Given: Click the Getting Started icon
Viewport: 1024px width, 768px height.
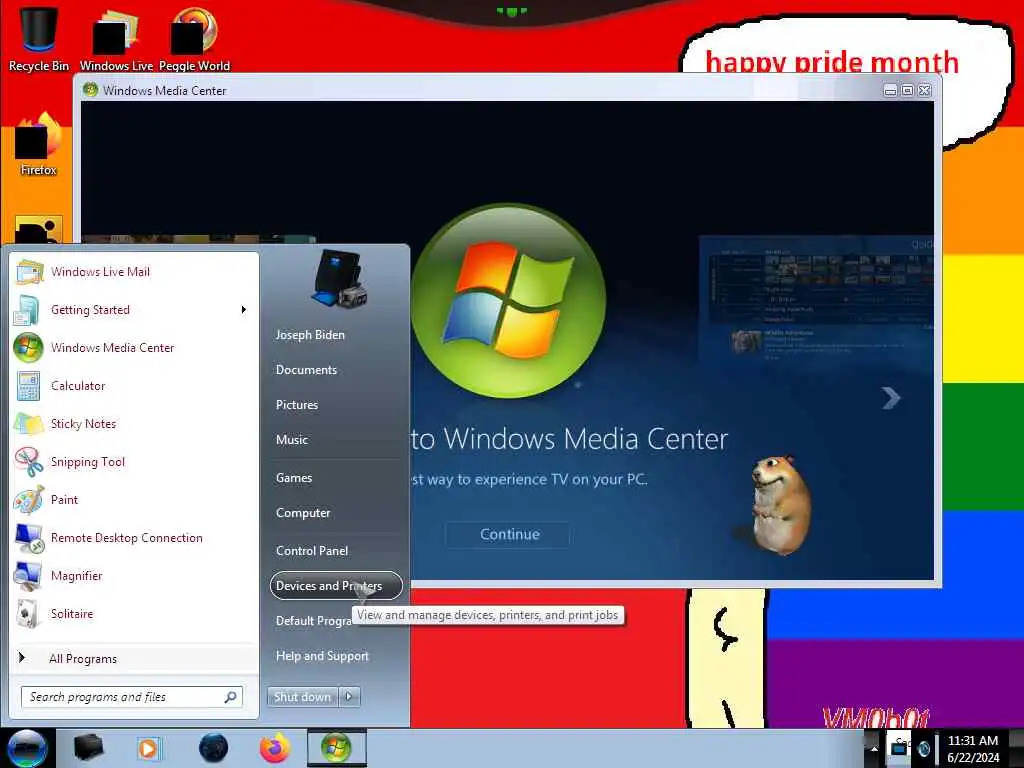Looking at the screenshot, I should point(27,310).
